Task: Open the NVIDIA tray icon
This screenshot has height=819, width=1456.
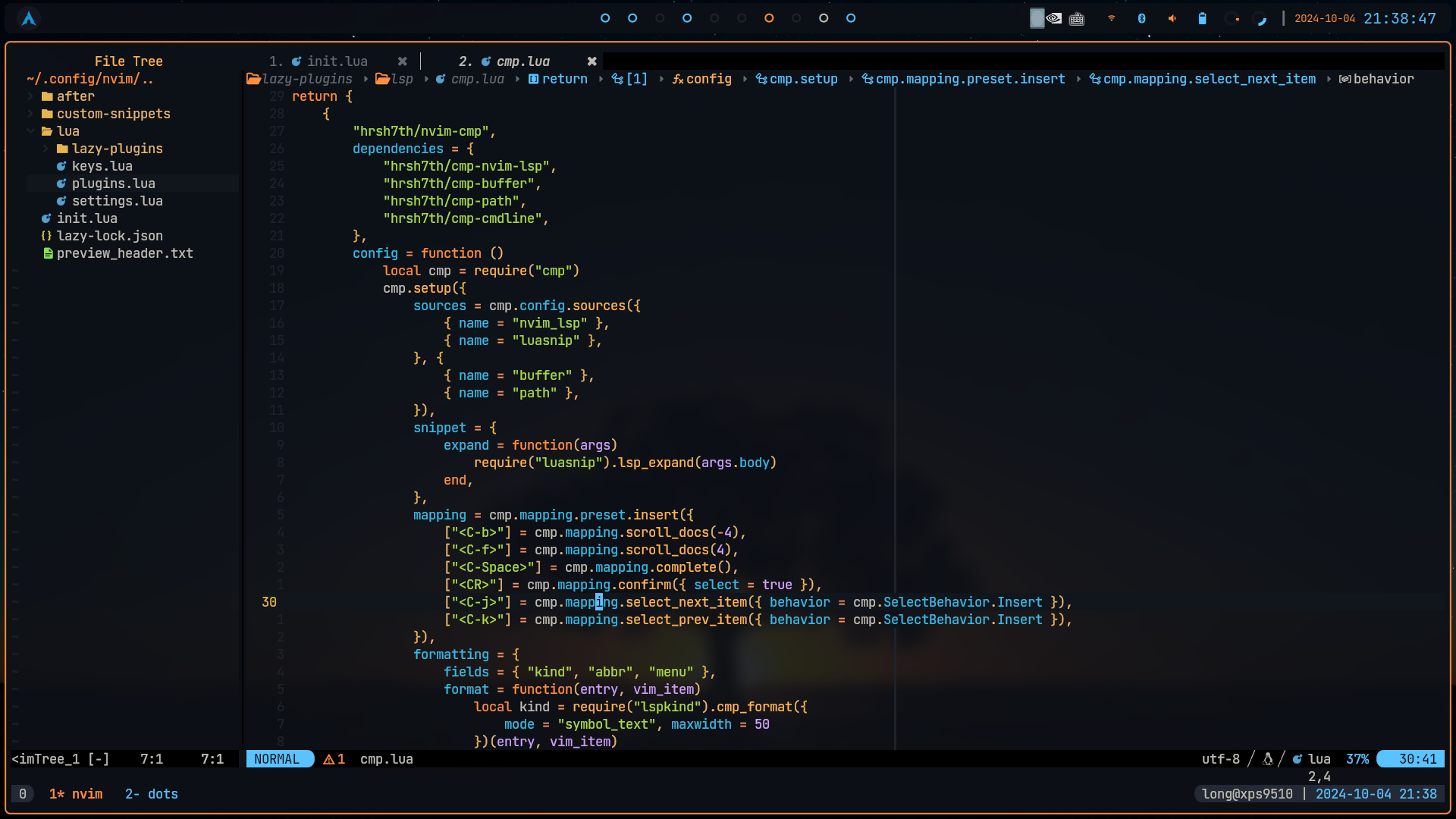Action: click(x=1054, y=18)
